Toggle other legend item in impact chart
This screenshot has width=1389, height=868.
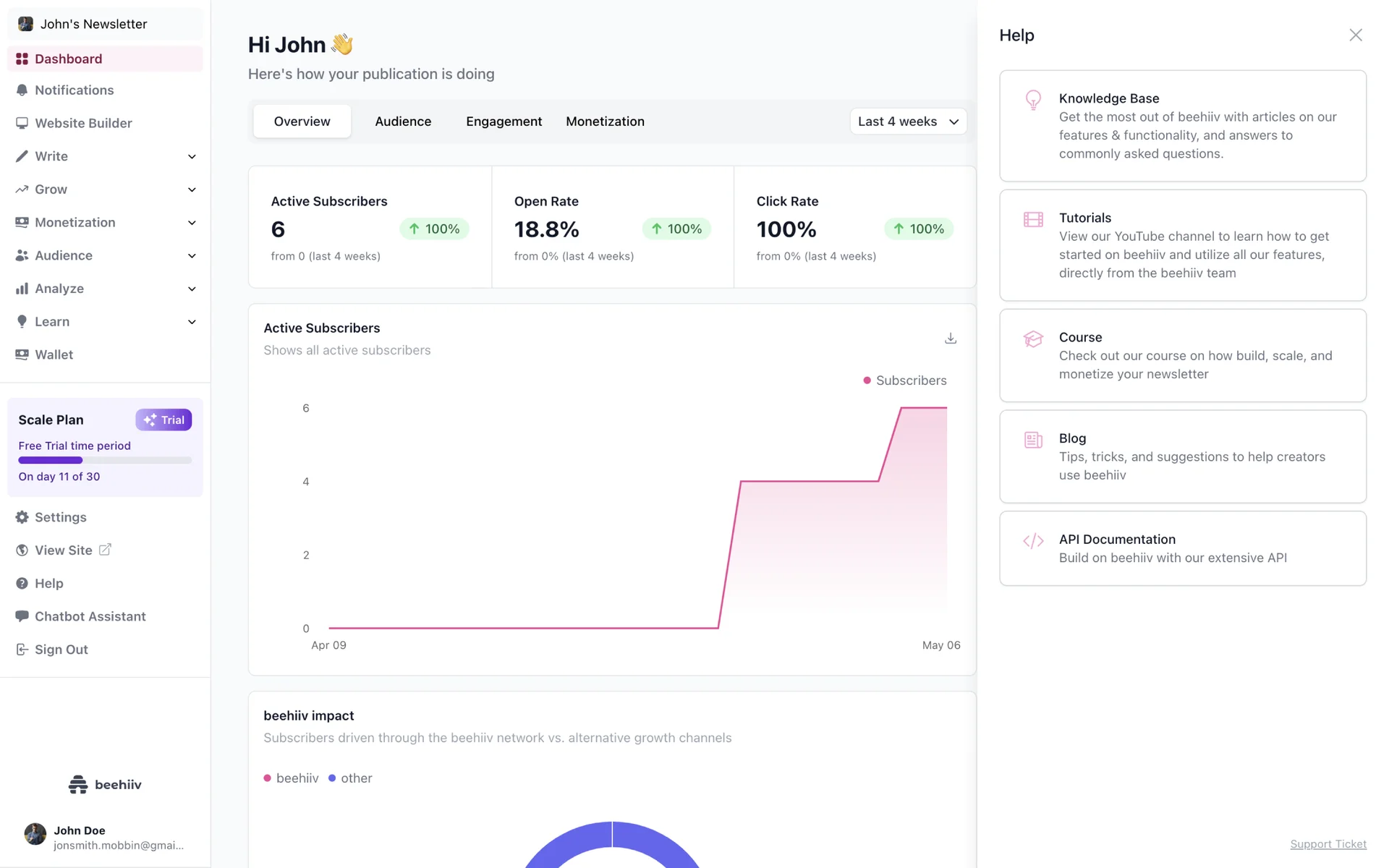coord(350,778)
